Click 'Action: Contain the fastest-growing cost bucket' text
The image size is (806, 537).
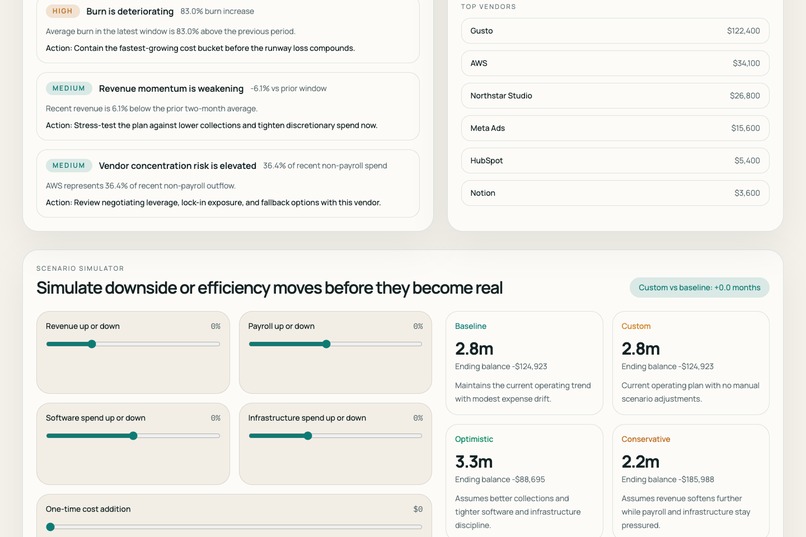(x=200, y=48)
